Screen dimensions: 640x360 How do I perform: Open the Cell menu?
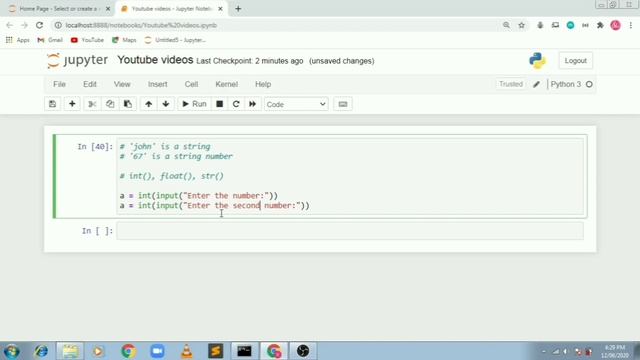(x=191, y=84)
